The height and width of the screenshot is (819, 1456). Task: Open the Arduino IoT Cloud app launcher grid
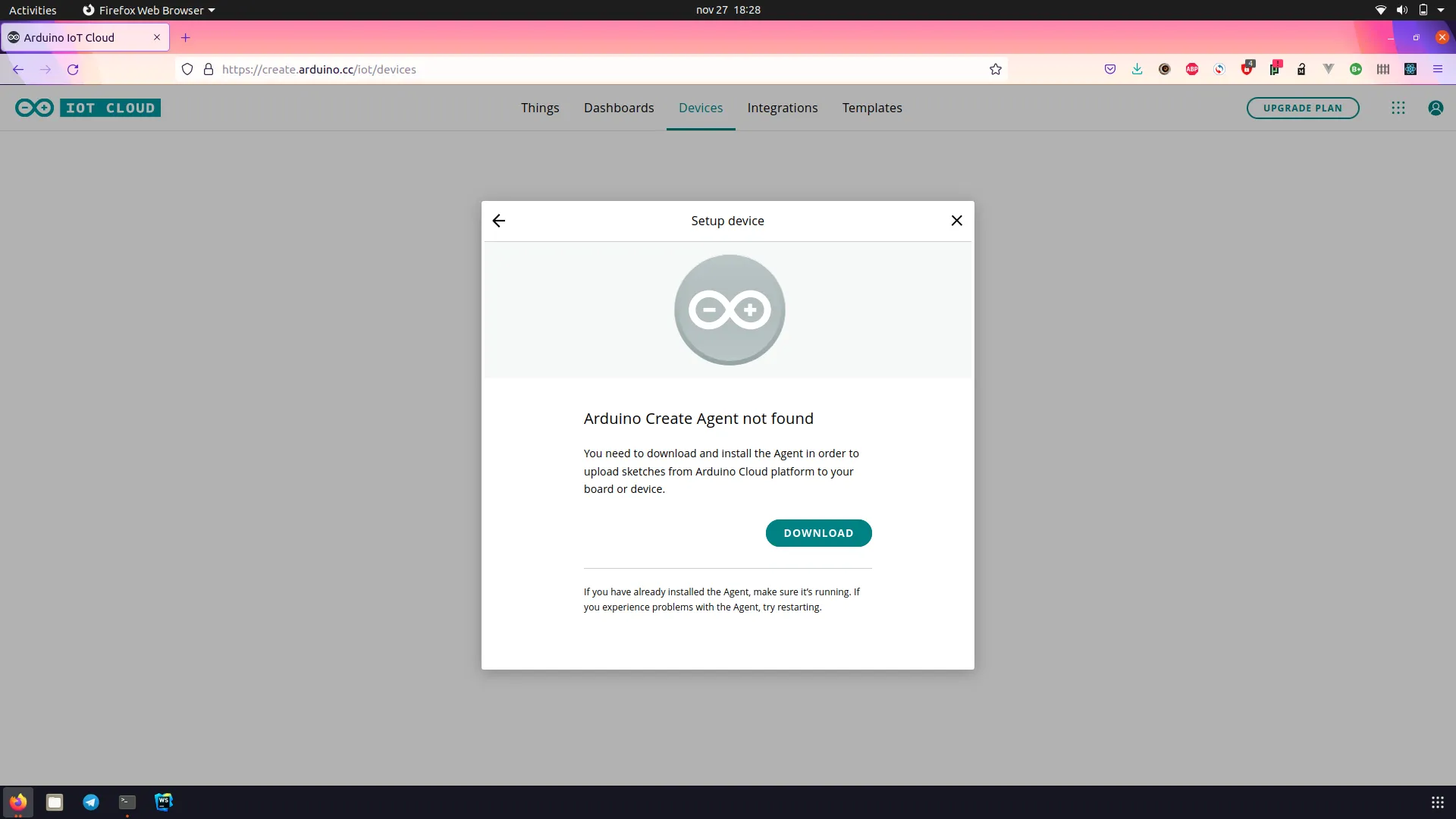[1398, 108]
